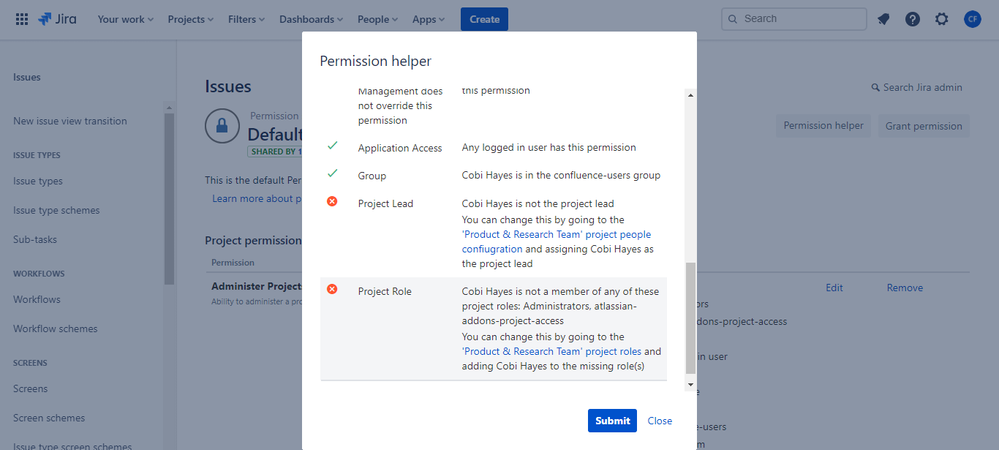Click the Issues sidebar header
This screenshot has height=450, width=999.
[x=27, y=77]
